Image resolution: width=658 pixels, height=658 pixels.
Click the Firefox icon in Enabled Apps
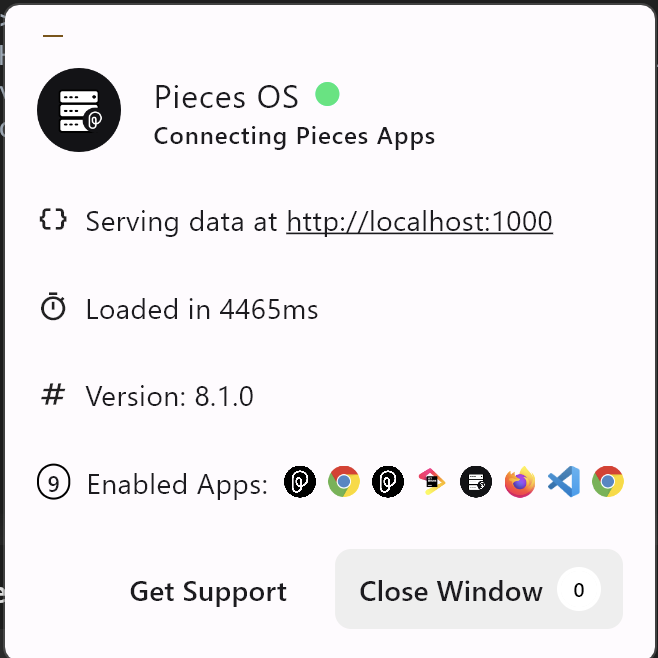point(520,482)
